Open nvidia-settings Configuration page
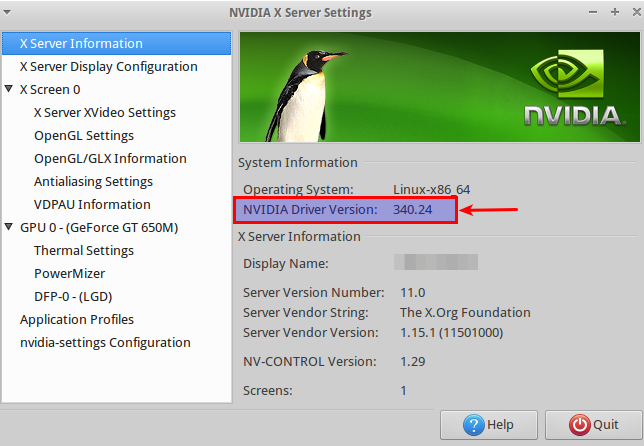 [105, 343]
